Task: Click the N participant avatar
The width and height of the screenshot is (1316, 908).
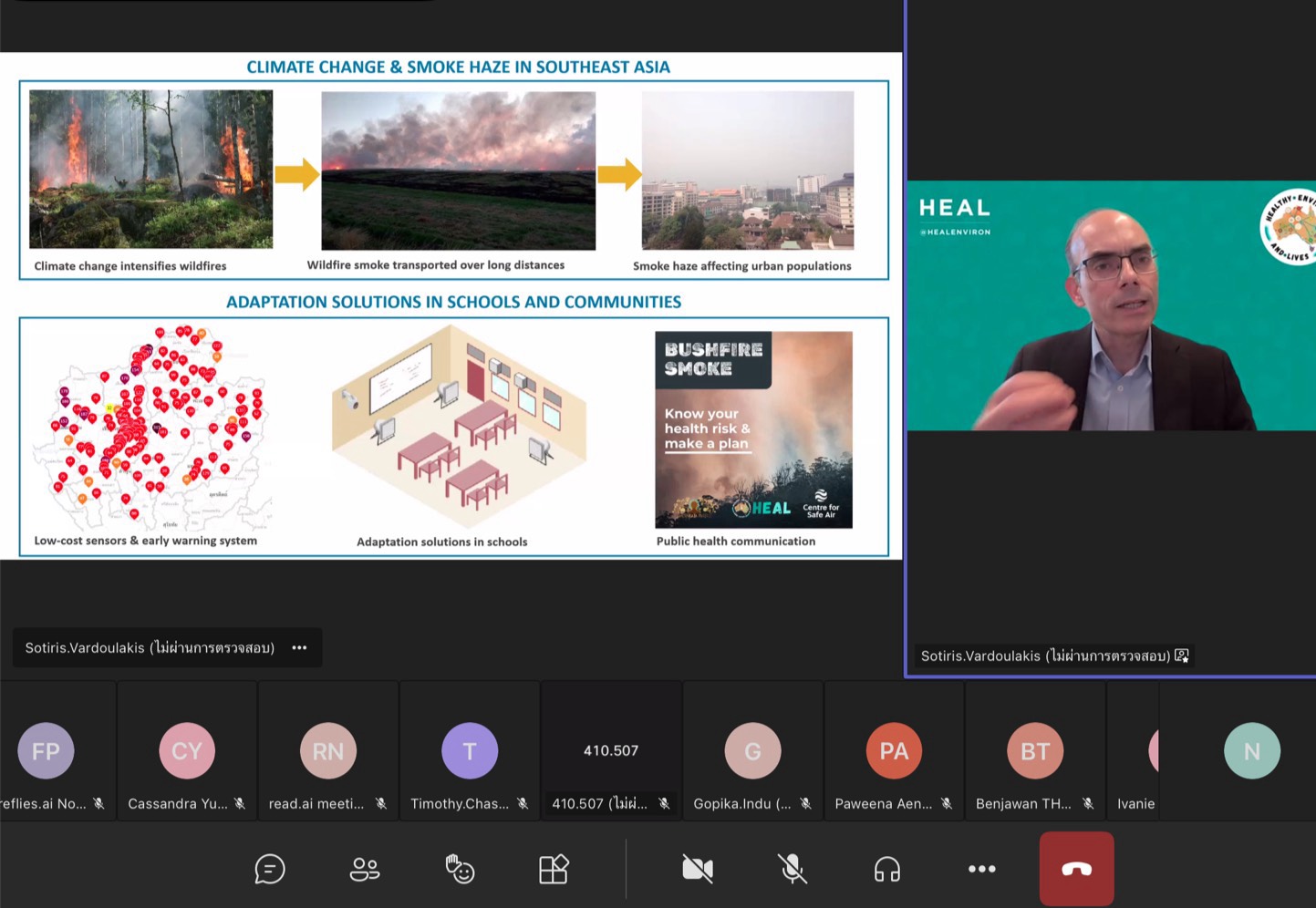Action: click(x=1251, y=751)
